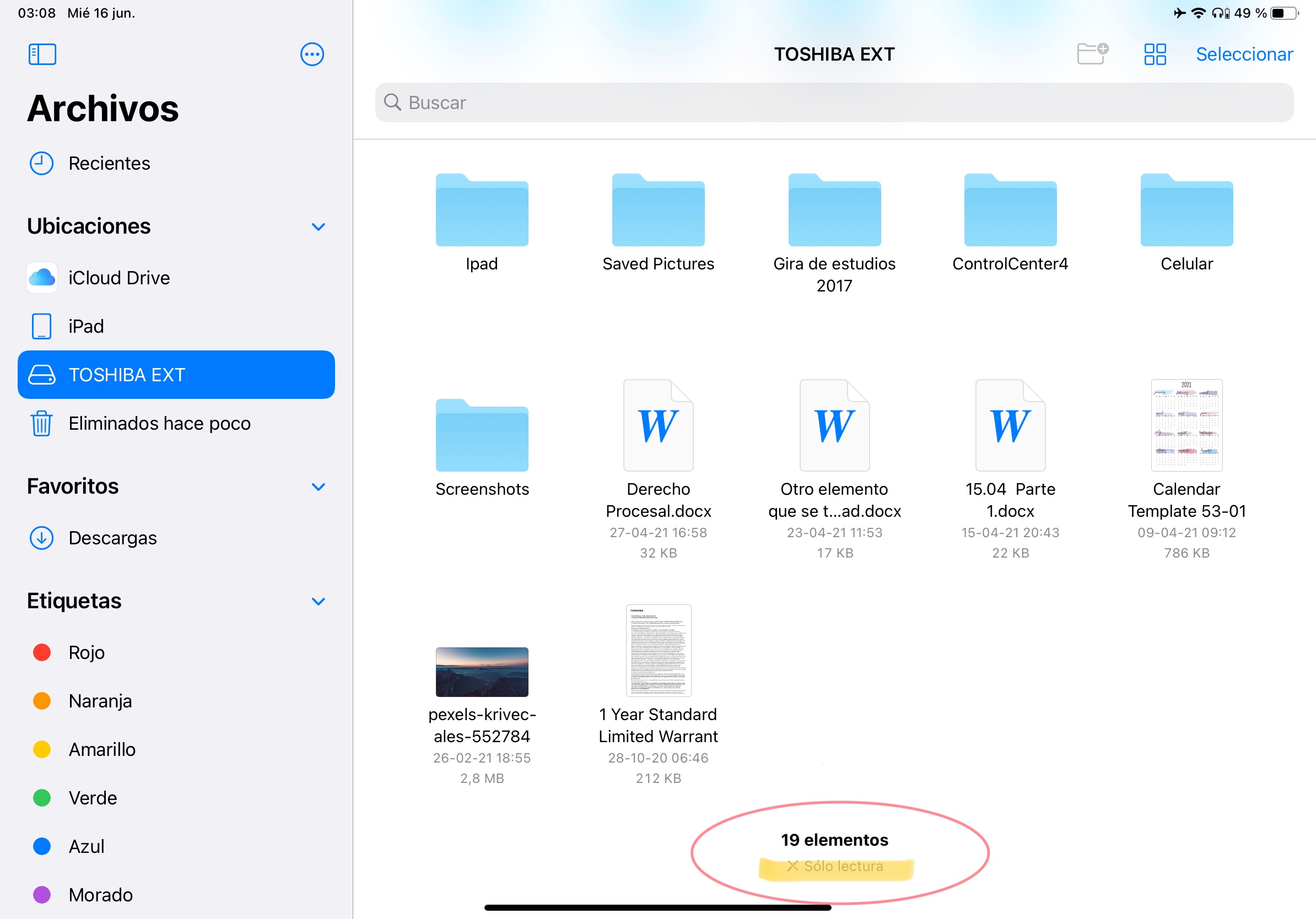Select the iPad storage location
1316x919 pixels.
tap(86, 326)
